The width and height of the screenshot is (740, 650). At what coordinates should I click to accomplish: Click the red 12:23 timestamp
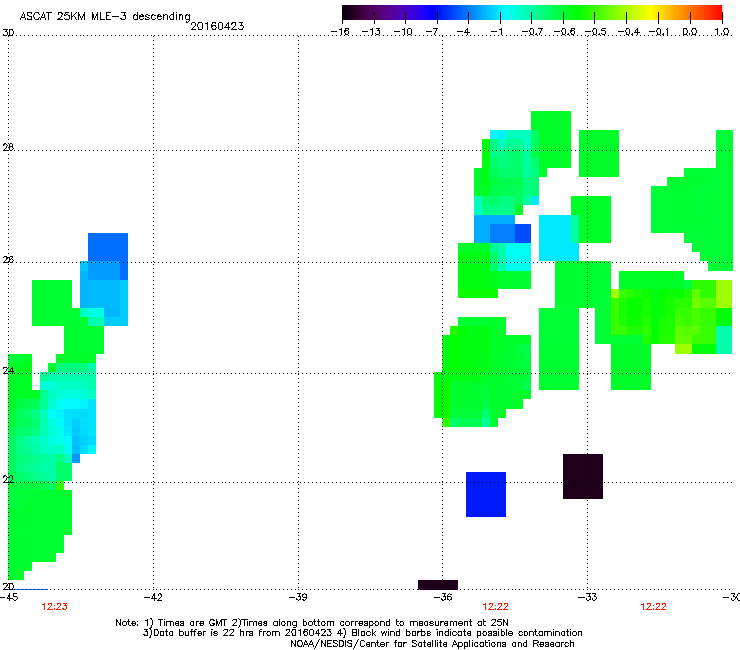coord(55,607)
